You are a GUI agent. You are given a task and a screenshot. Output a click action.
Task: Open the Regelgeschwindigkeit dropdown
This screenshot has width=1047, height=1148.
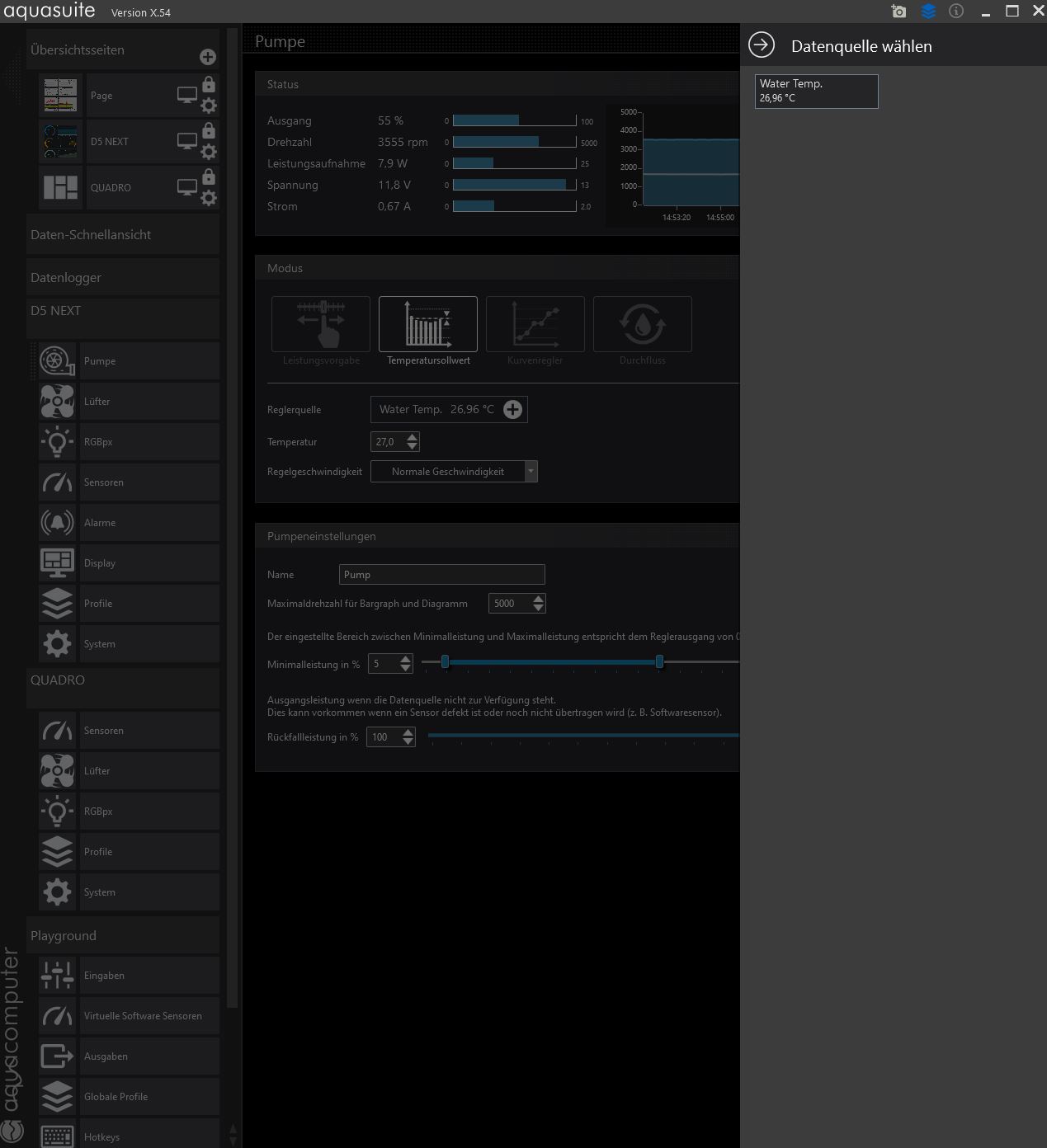click(454, 472)
